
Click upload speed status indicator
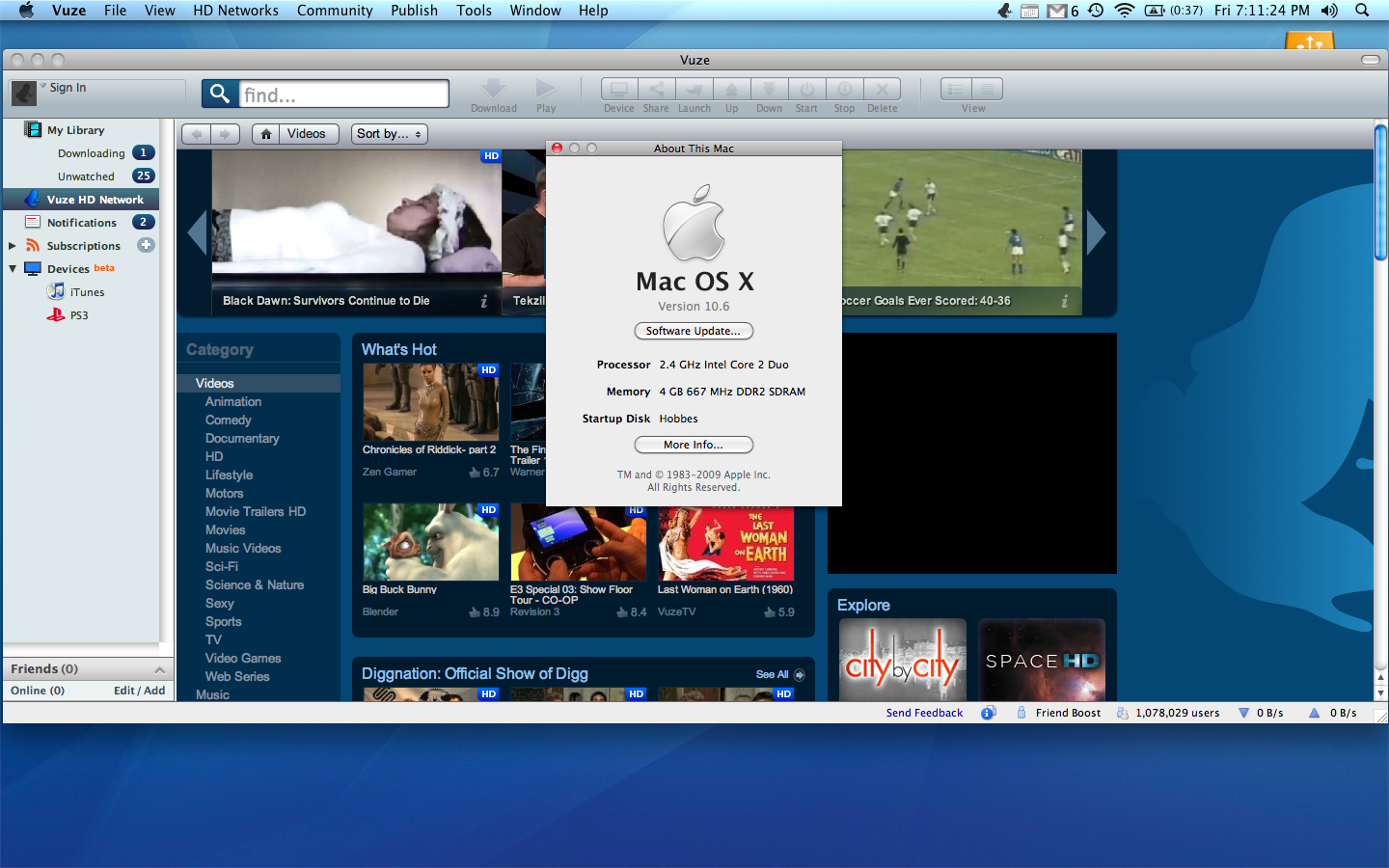[1332, 714]
